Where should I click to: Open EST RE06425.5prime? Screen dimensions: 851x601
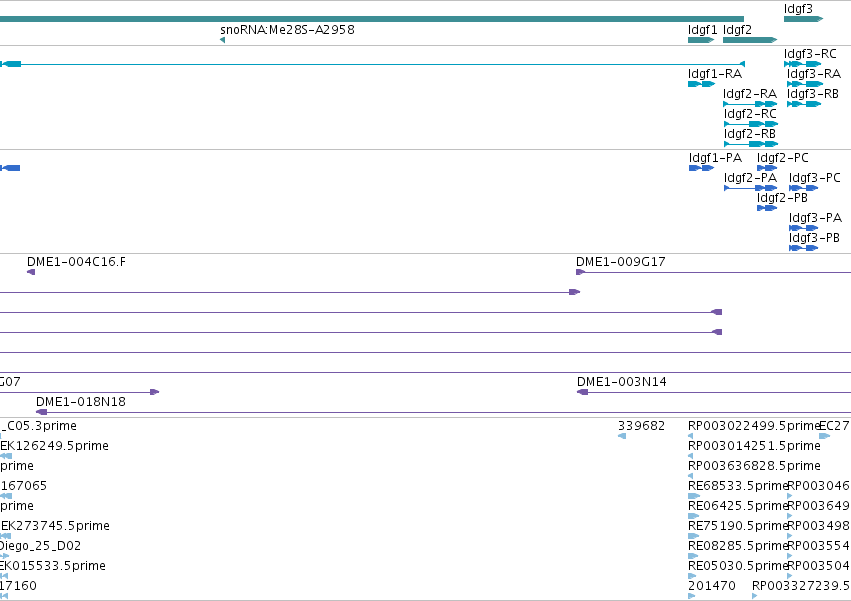pyautogui.click(x=694, y=516)
